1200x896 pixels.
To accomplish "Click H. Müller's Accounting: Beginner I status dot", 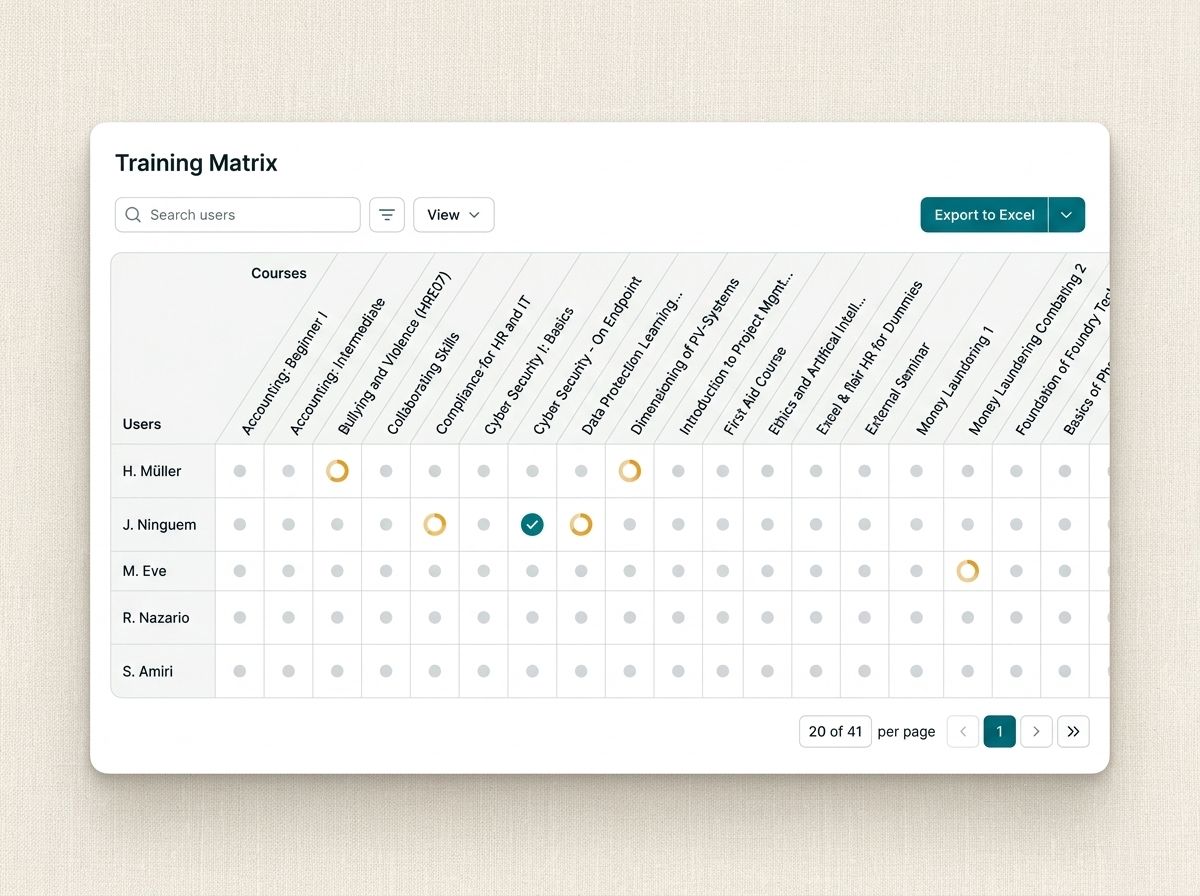I will click(x=240, y=471).
